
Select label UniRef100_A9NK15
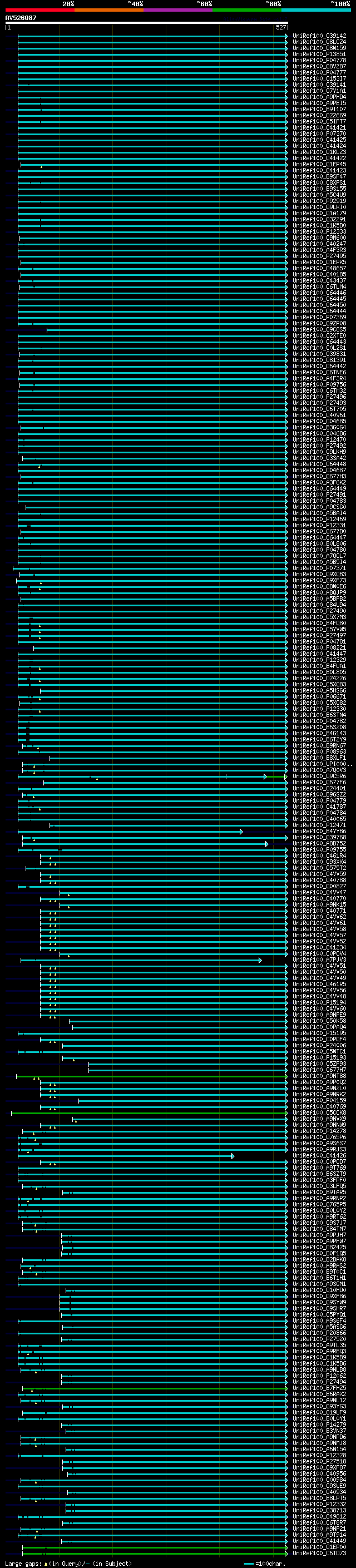pos(319,904)
